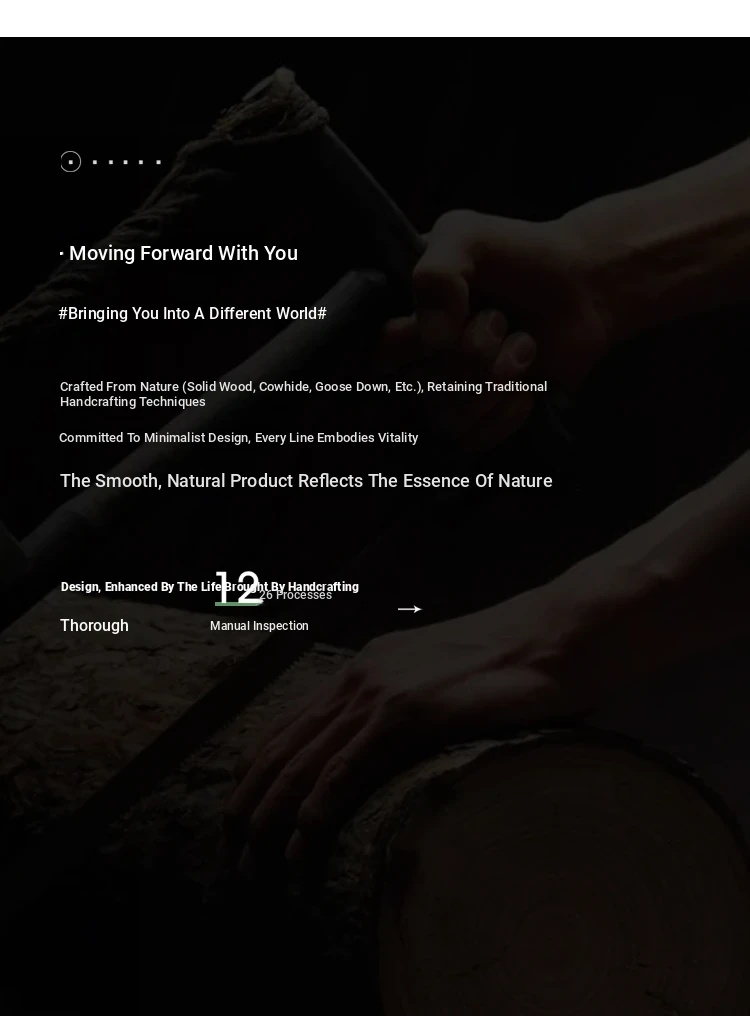Click '#Bringing You Into A Different World#' text
The width and height of the screenshot is (750, 1016).
(193, 314)
